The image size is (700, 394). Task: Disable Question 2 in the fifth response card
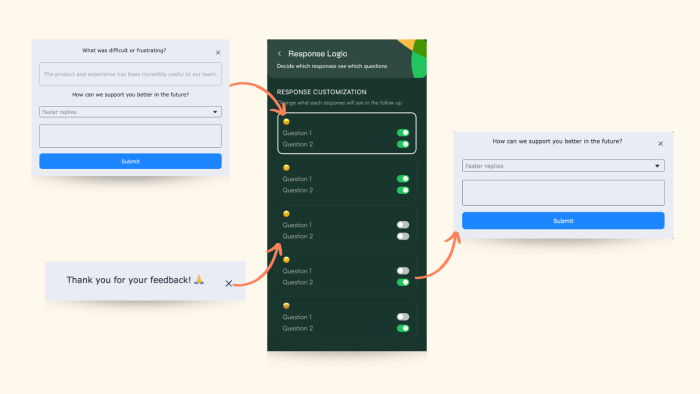[x=403, y=328]
